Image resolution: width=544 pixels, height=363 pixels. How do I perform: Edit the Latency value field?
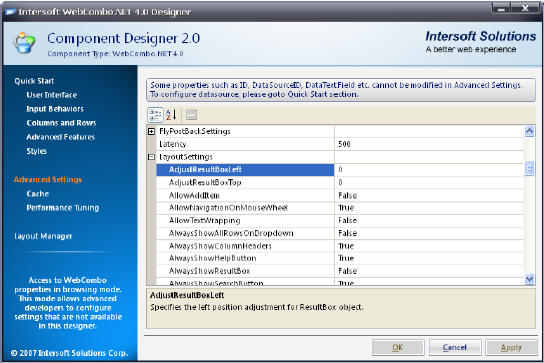click(x=429, y=144)
